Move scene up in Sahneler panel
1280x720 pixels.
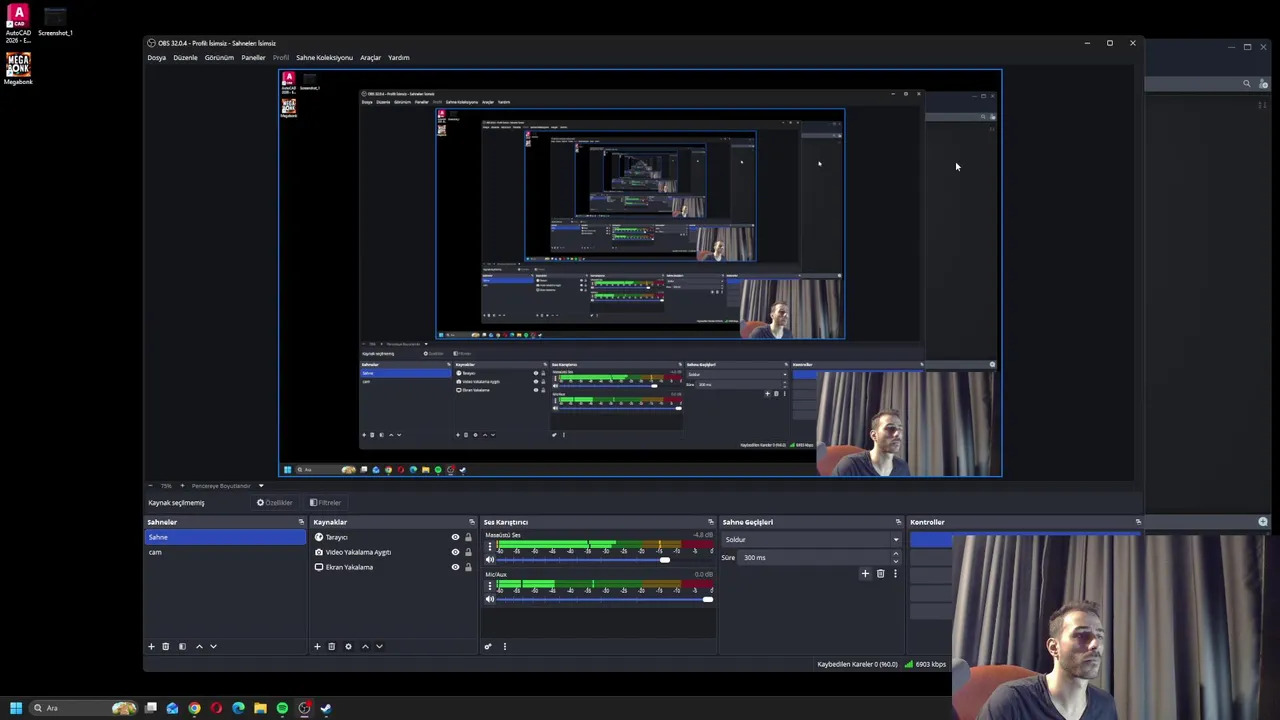[199, 646]
